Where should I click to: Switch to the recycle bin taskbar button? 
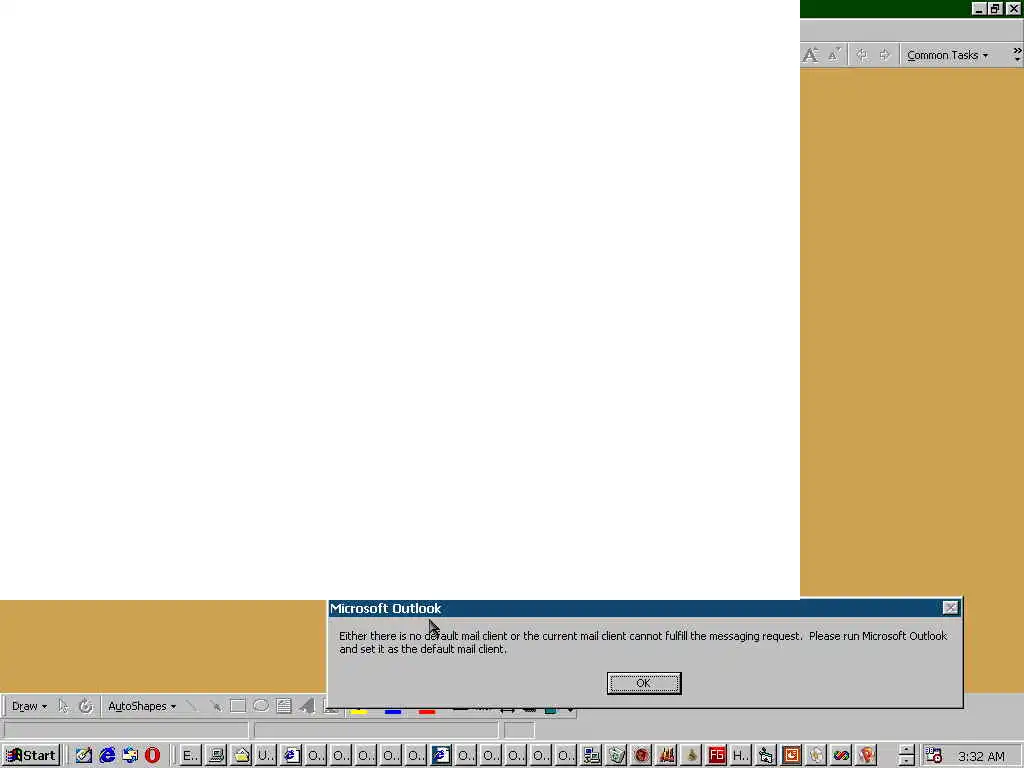pos(616,756)
